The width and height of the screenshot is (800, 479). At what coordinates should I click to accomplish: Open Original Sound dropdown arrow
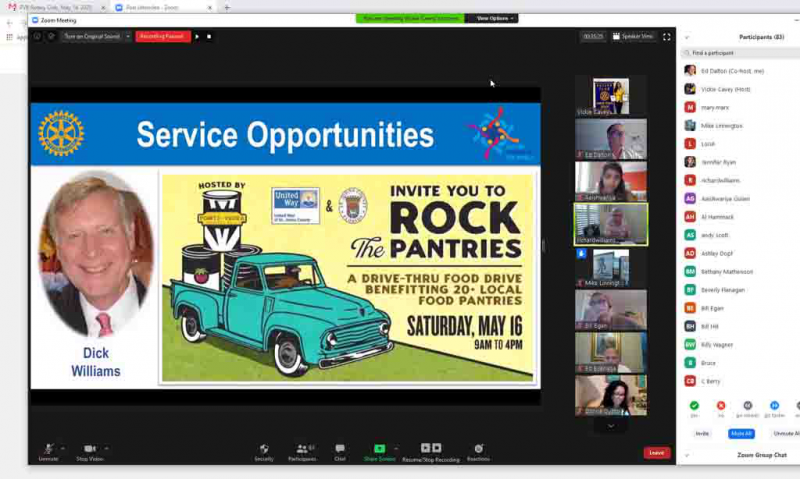(x=128, y=36)
